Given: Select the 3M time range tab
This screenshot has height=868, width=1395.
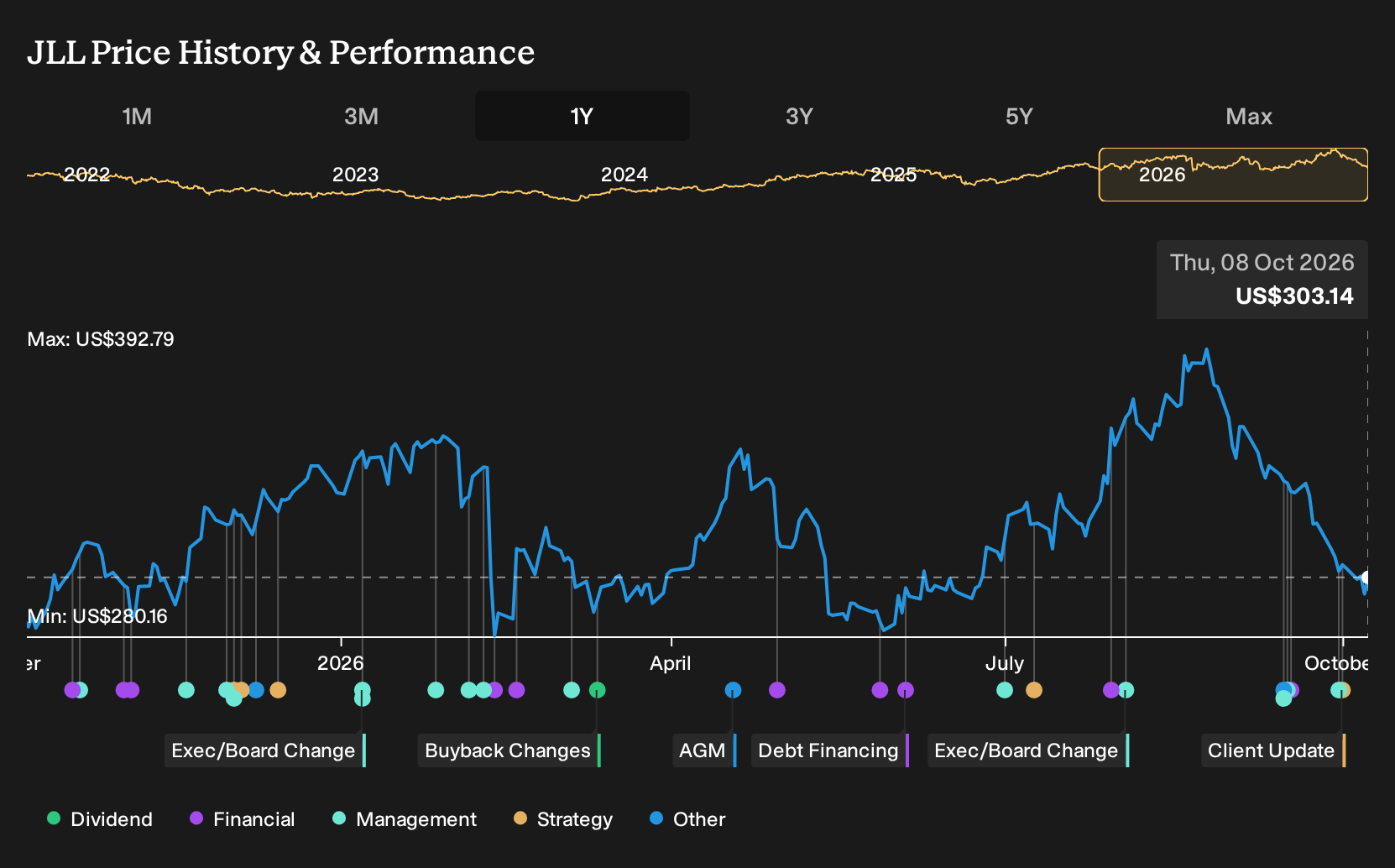Looking at the screenshot, I should 361,116.
